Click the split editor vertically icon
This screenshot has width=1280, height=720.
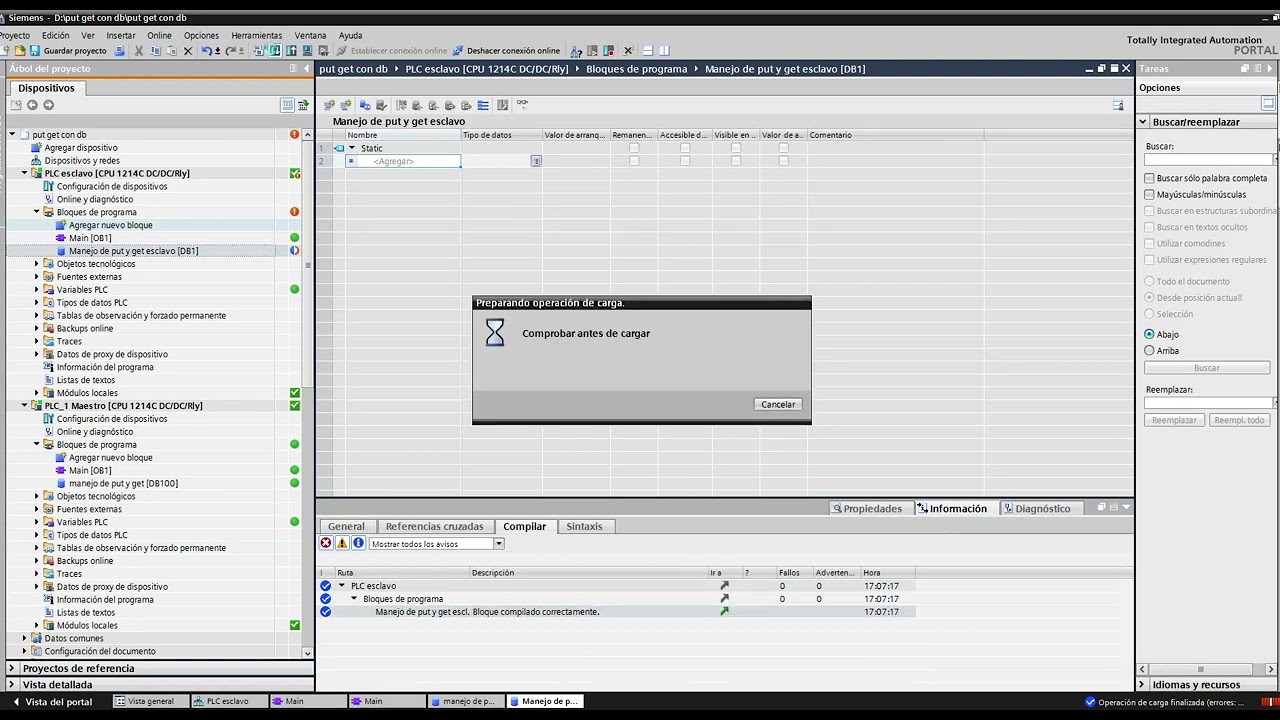pos(664,50)
